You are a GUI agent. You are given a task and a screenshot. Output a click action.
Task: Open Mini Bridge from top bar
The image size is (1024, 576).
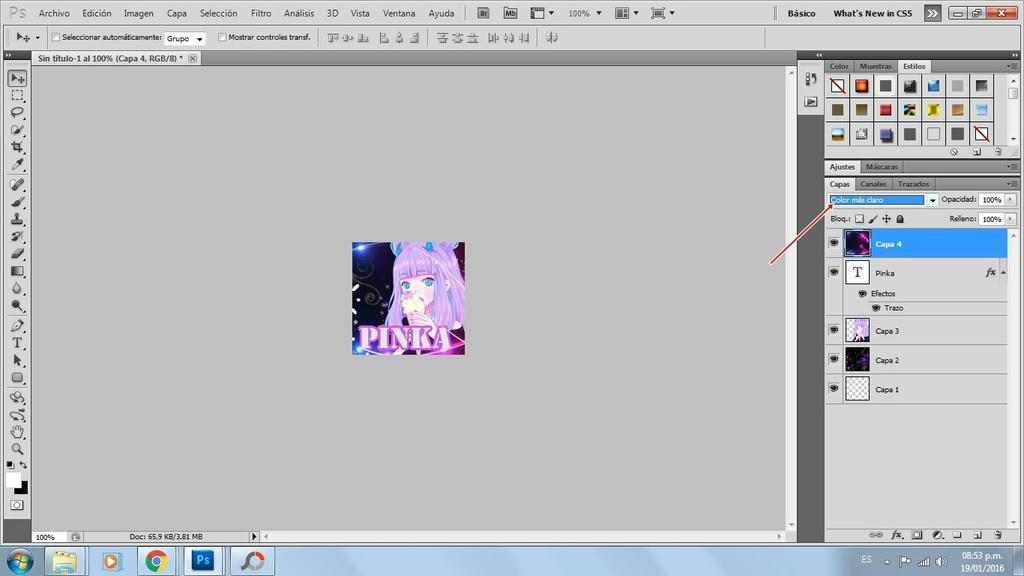point(510,13)
